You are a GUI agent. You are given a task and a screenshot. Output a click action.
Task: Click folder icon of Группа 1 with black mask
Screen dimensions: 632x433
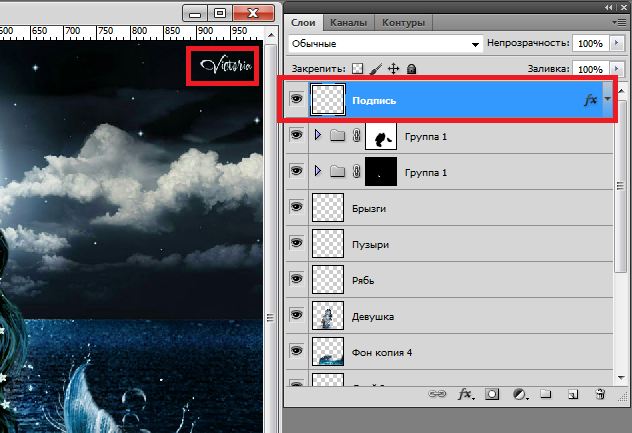point(337,172)
